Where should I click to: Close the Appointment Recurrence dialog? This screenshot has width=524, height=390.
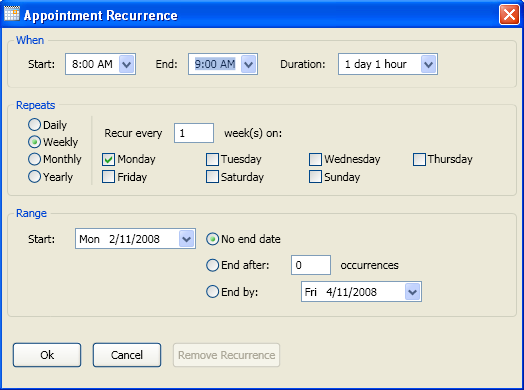tap(509, 15)
